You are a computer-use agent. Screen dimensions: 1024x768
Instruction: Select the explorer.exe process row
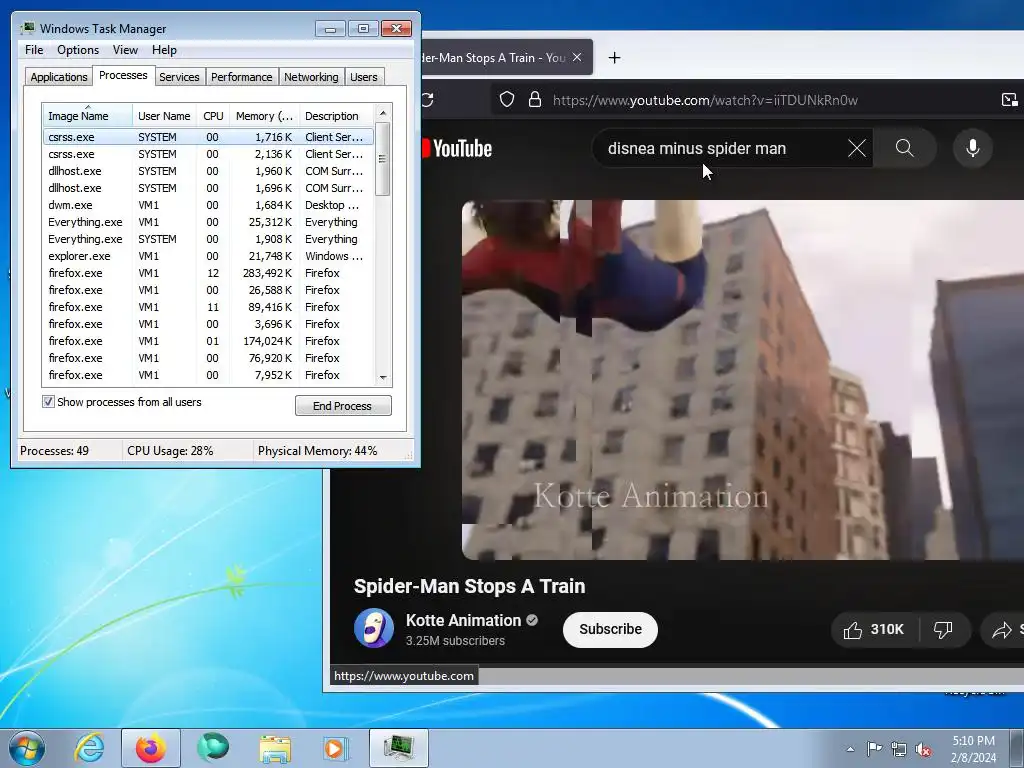point(208,256)
